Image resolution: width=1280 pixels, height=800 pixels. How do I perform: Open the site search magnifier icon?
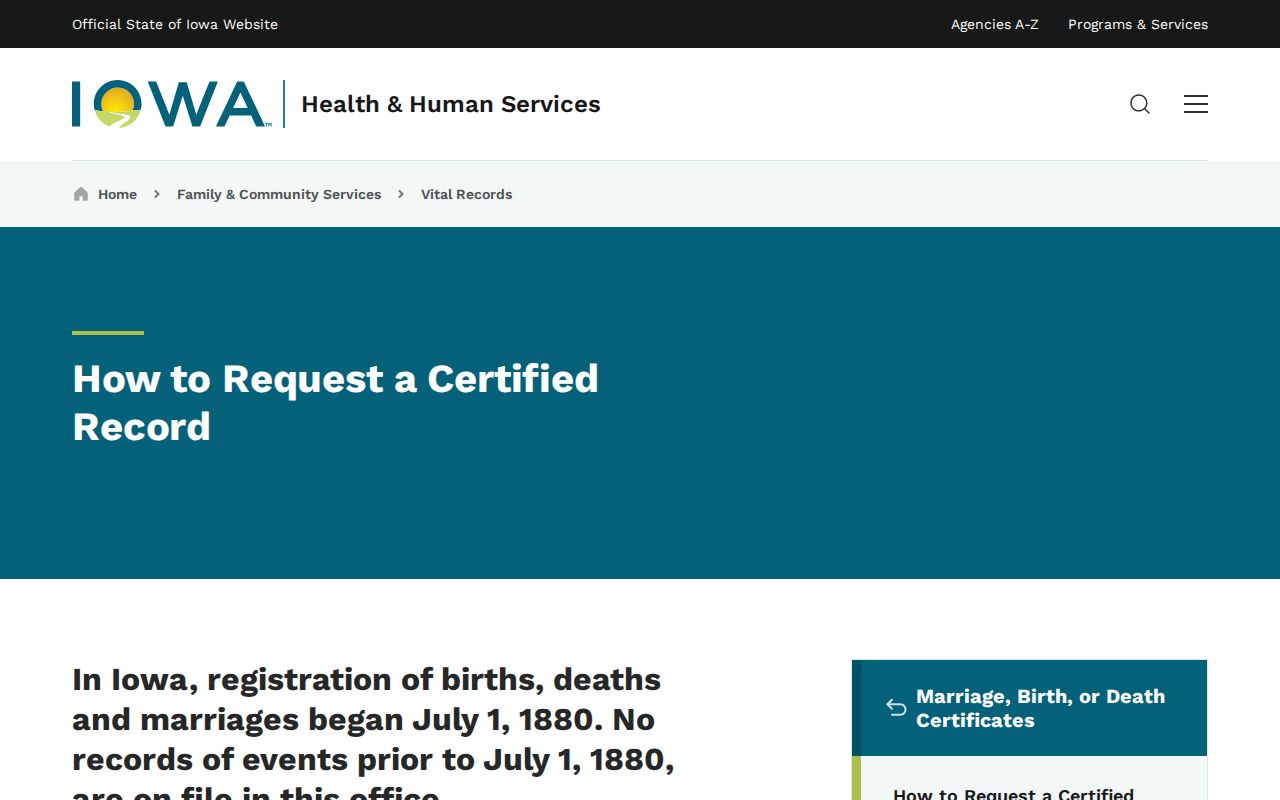pyautogui.click(x=1140, y=104)
